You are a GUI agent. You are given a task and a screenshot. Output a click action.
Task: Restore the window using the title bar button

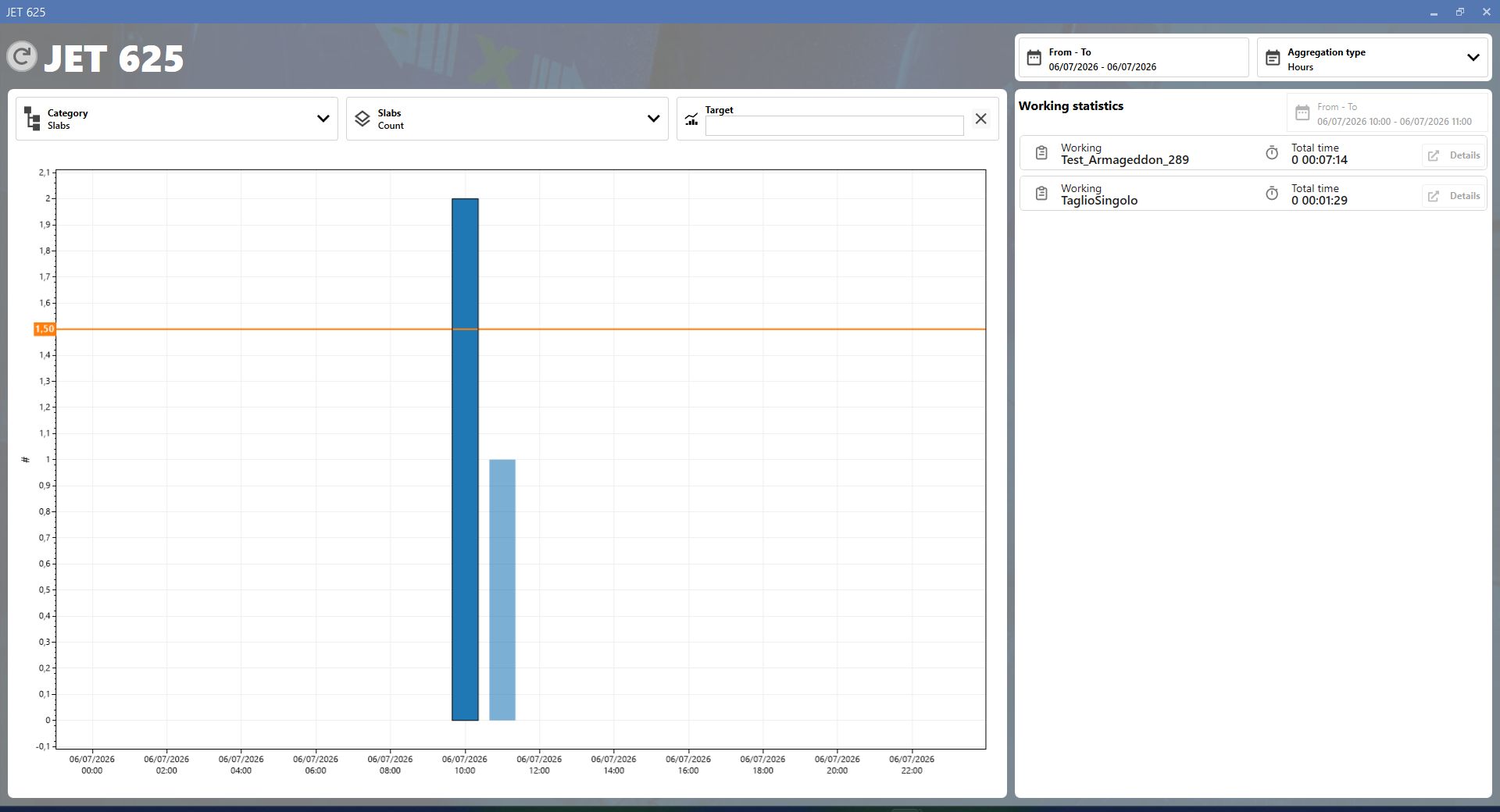coord(1459,12)
